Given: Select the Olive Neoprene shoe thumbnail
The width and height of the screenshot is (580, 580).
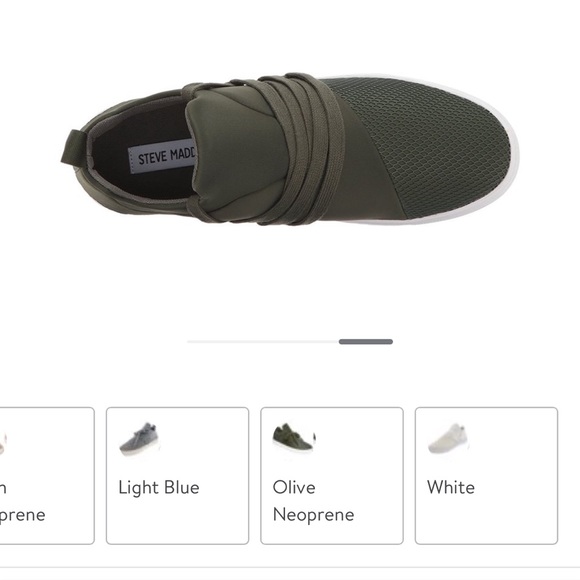Looking at the screenshot, I should pos(294,437).
